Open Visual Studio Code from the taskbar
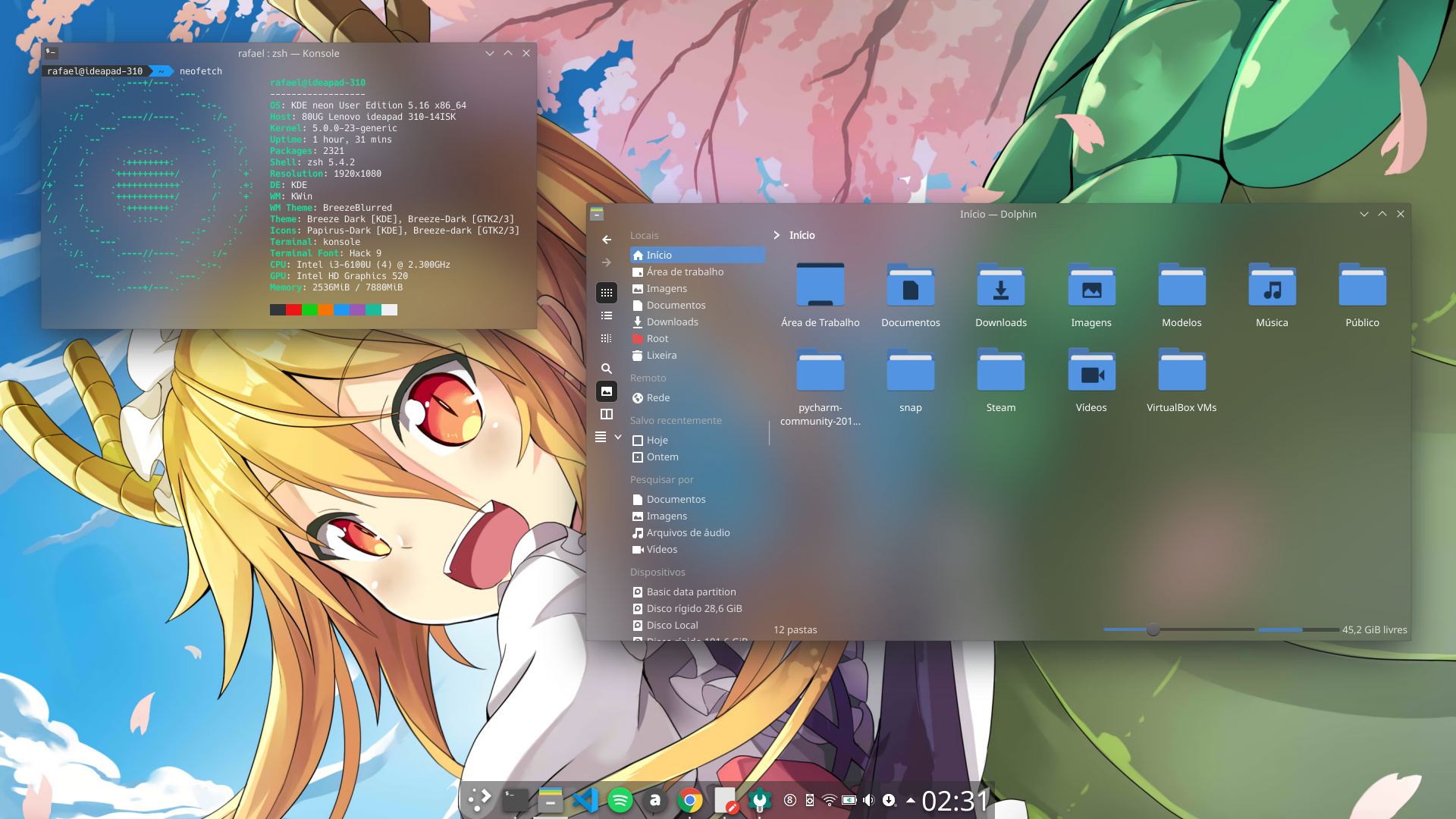This screenshot has height=819, width=1456. 585,800
